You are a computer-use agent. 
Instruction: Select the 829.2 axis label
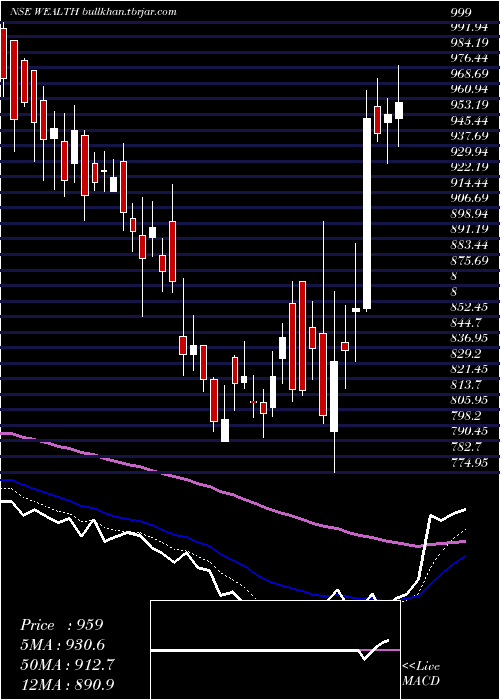465,353
